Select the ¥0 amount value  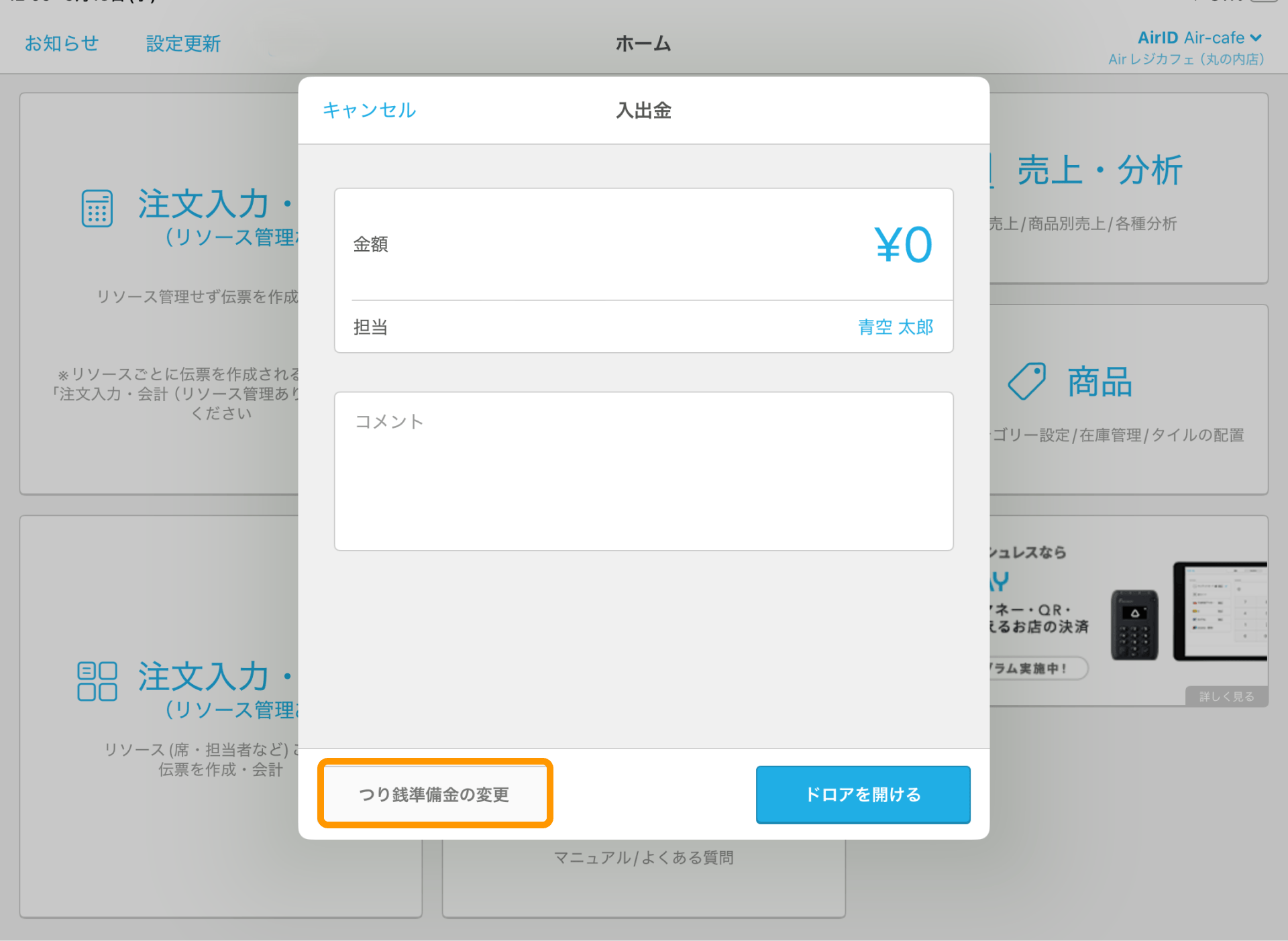click(x=903, y=245)
